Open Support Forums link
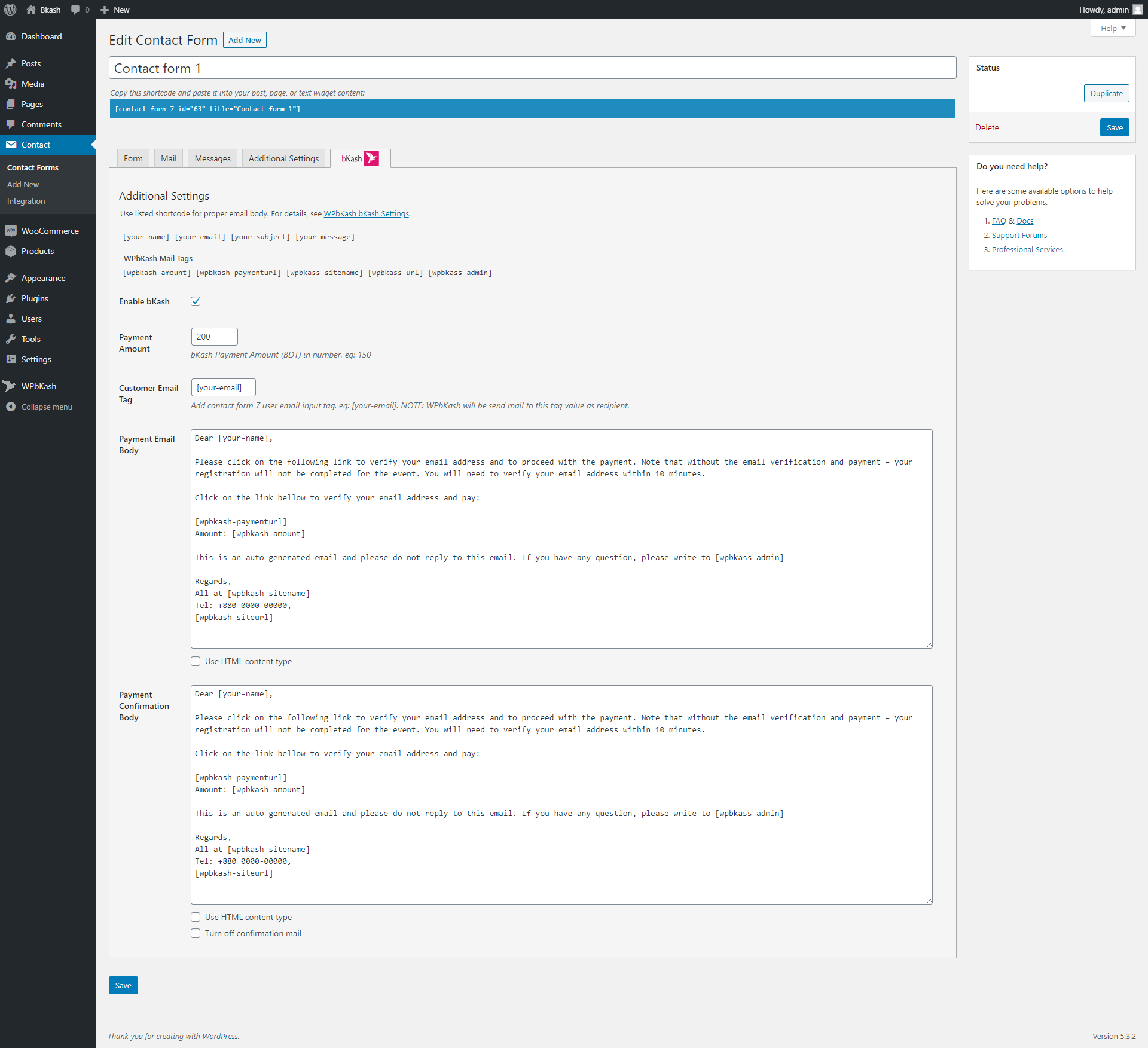 click(x=1019, y=235)
